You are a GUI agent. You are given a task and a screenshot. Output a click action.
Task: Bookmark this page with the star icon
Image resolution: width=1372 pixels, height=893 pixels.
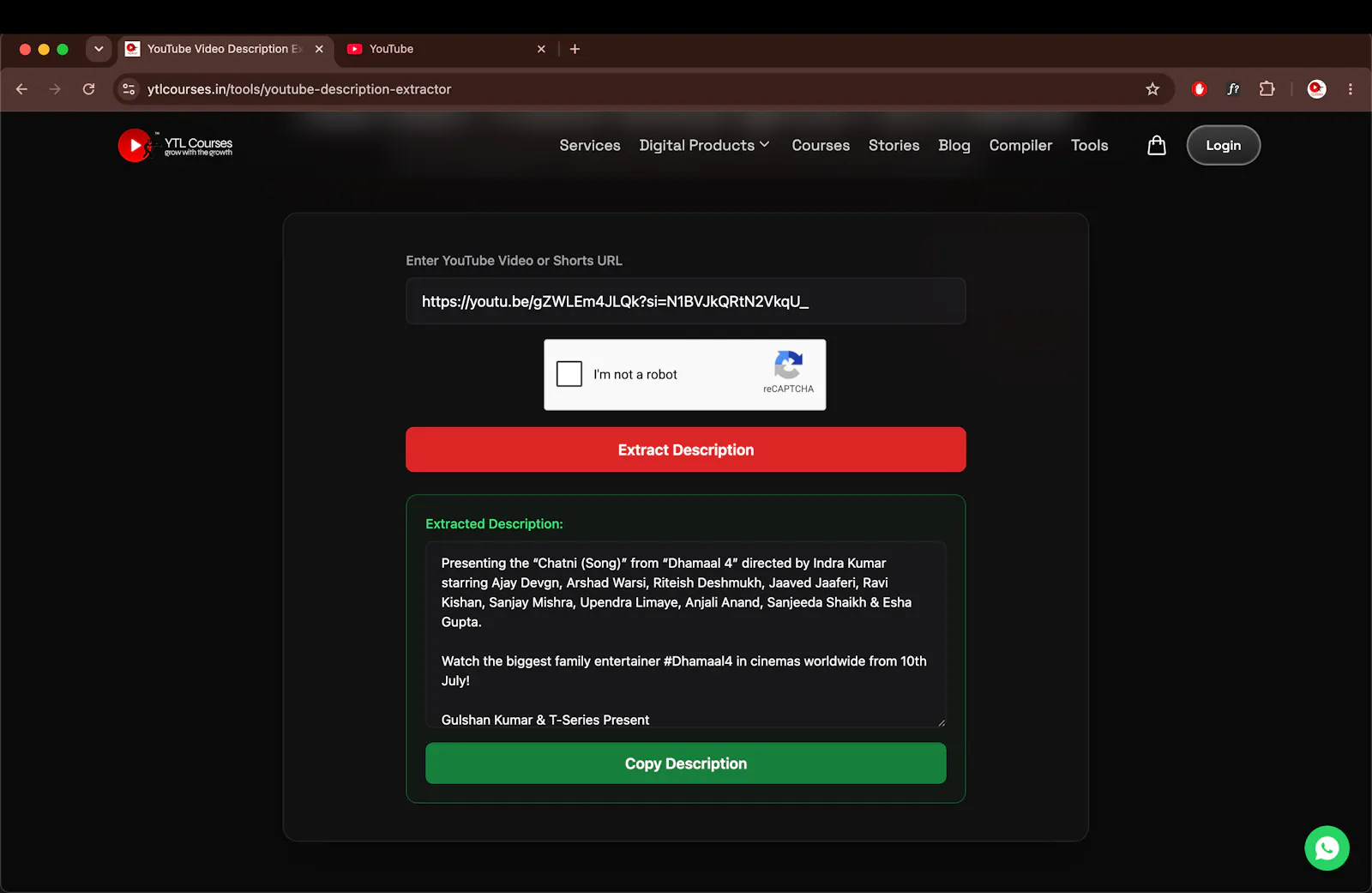pos(1152,89)
